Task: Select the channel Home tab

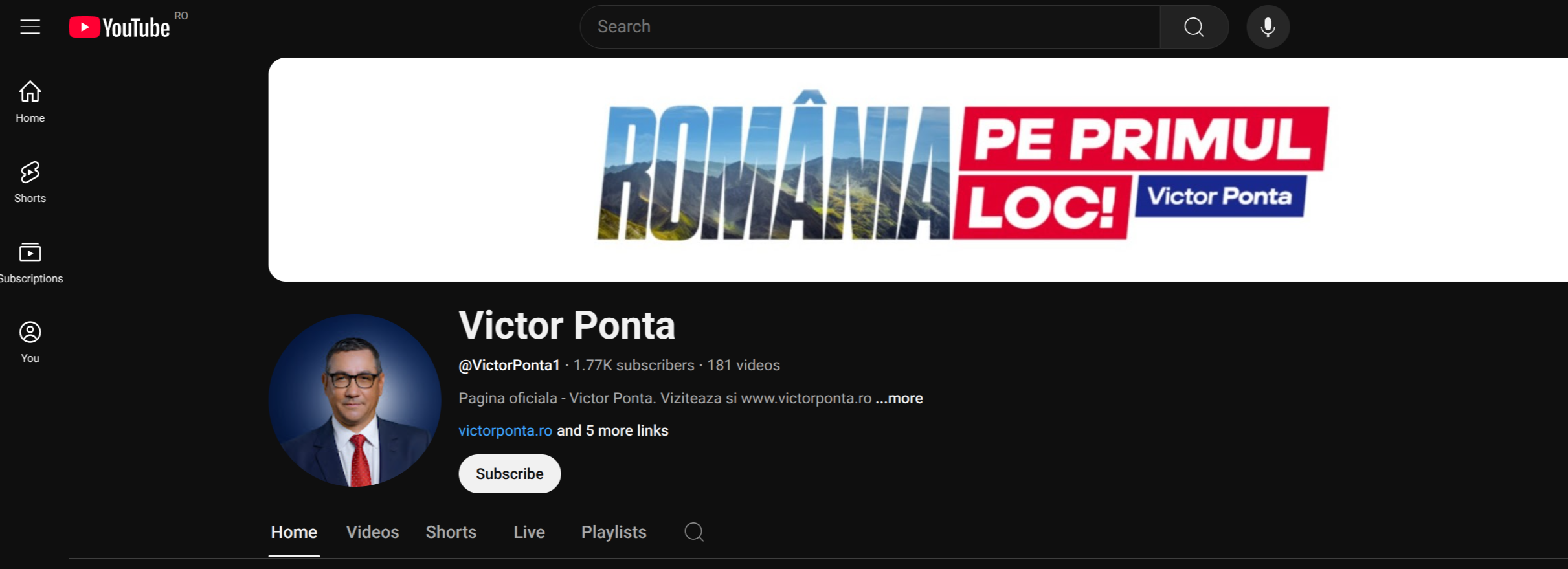Action: coord(294,532)
